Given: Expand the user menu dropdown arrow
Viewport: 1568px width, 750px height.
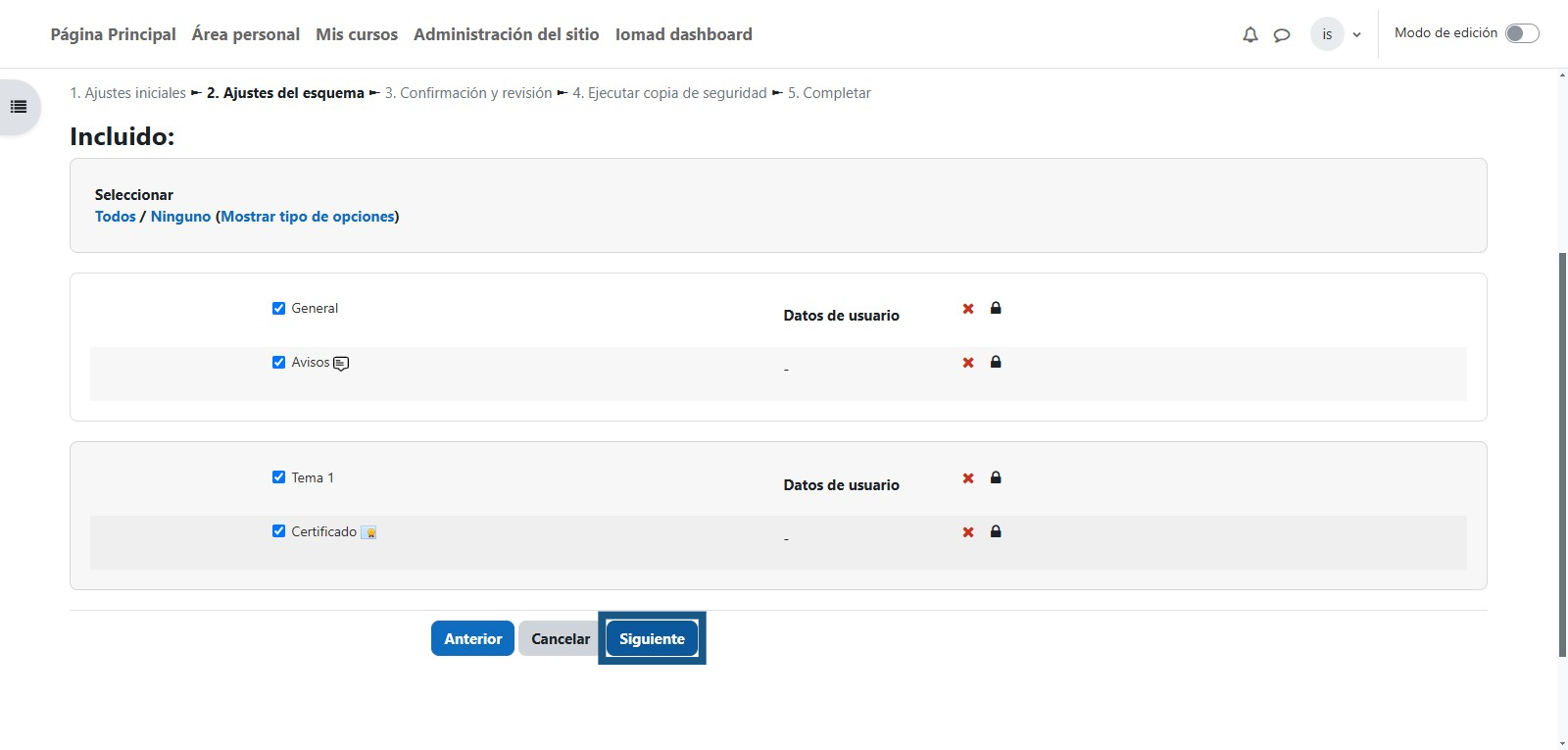Looking at the screenshot, I should 1356,35.
